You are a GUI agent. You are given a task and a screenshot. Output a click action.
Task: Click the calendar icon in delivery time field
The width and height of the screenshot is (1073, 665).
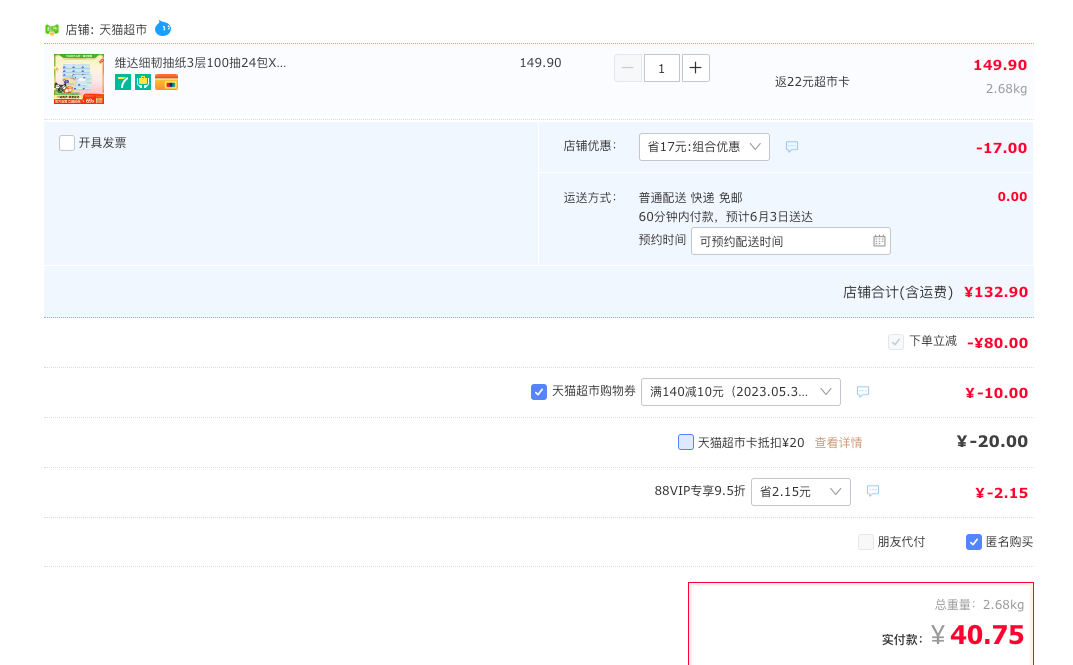[x=879, y=241]
